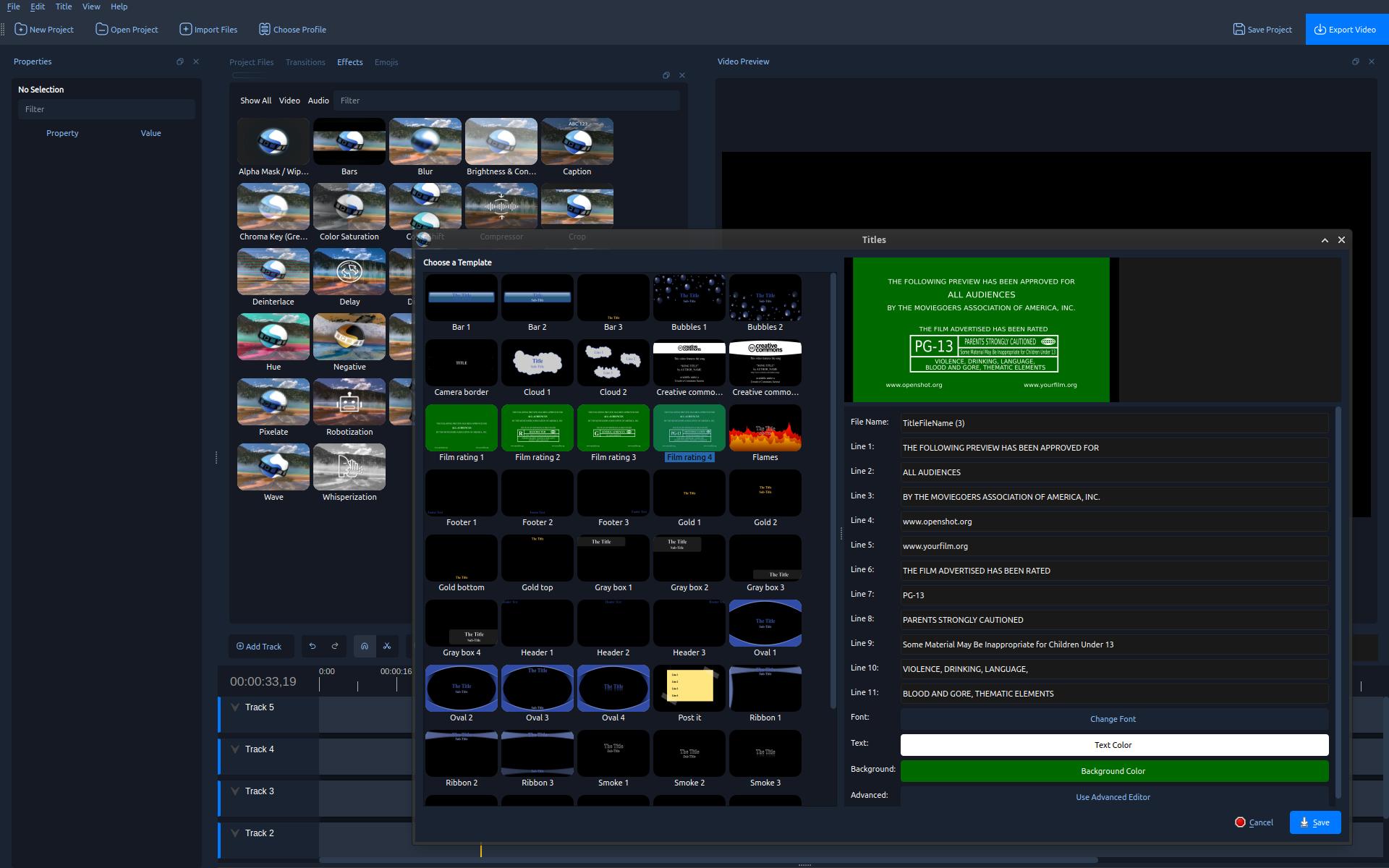The image size is (1389, 868).
Task: Toggle the timeline snapping magnet tool
Action: pyautogui.click(x=365, y=646)
